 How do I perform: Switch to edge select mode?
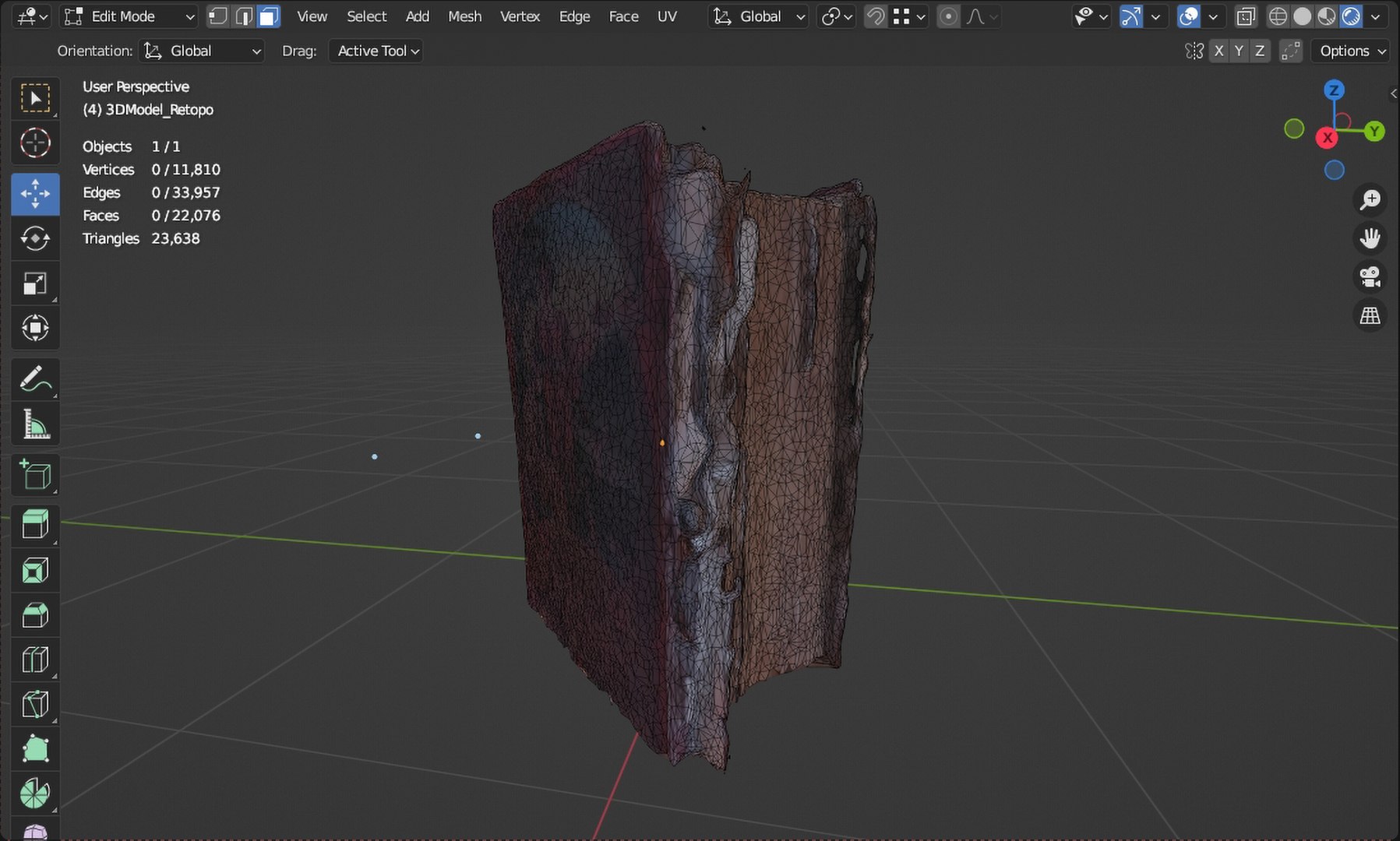pyautogui.click(x=243, y=16)
